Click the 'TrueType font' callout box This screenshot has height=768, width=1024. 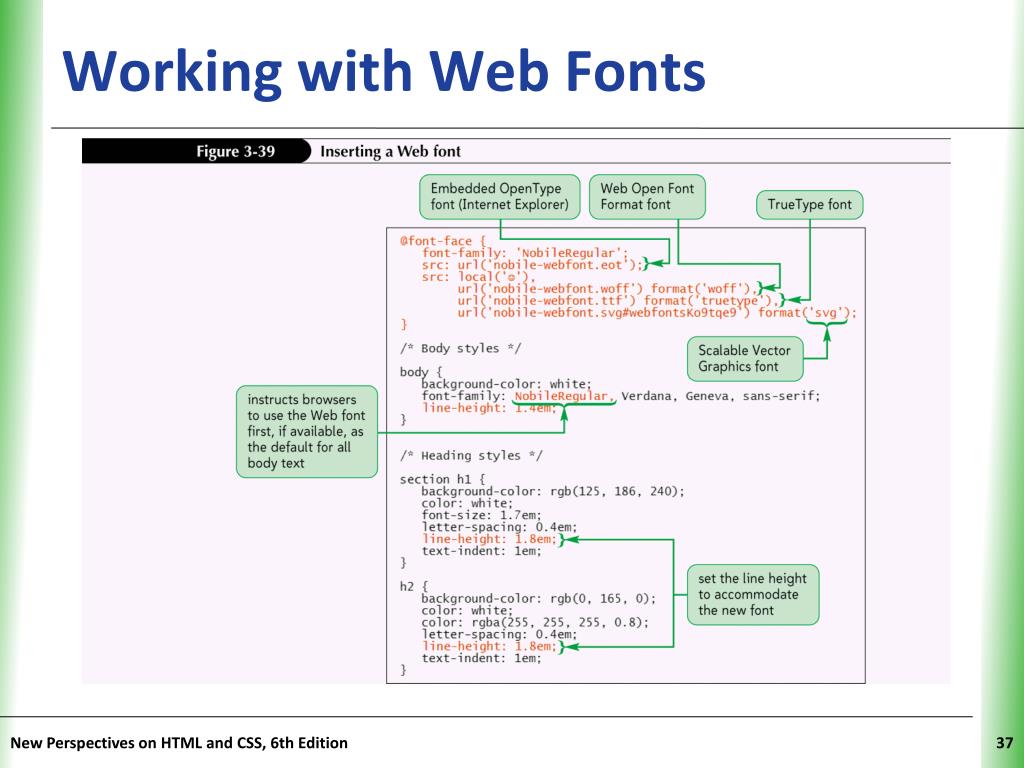coord(810,204)
